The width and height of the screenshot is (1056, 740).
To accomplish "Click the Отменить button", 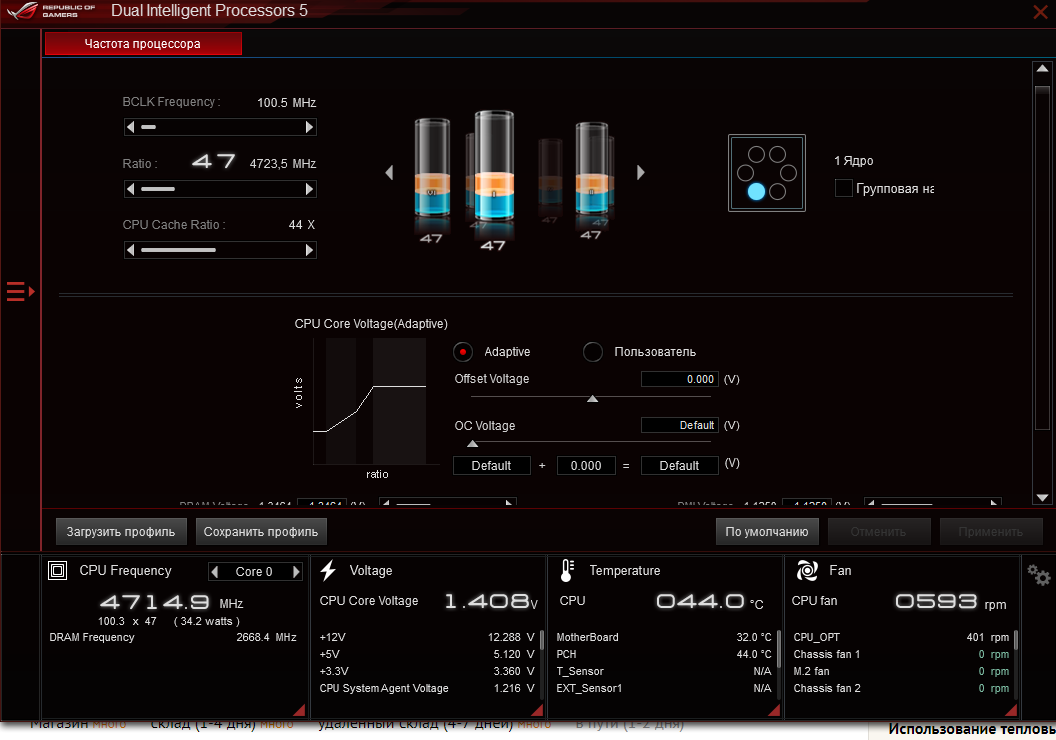I will pyautogui.click(x=878, y=531).
